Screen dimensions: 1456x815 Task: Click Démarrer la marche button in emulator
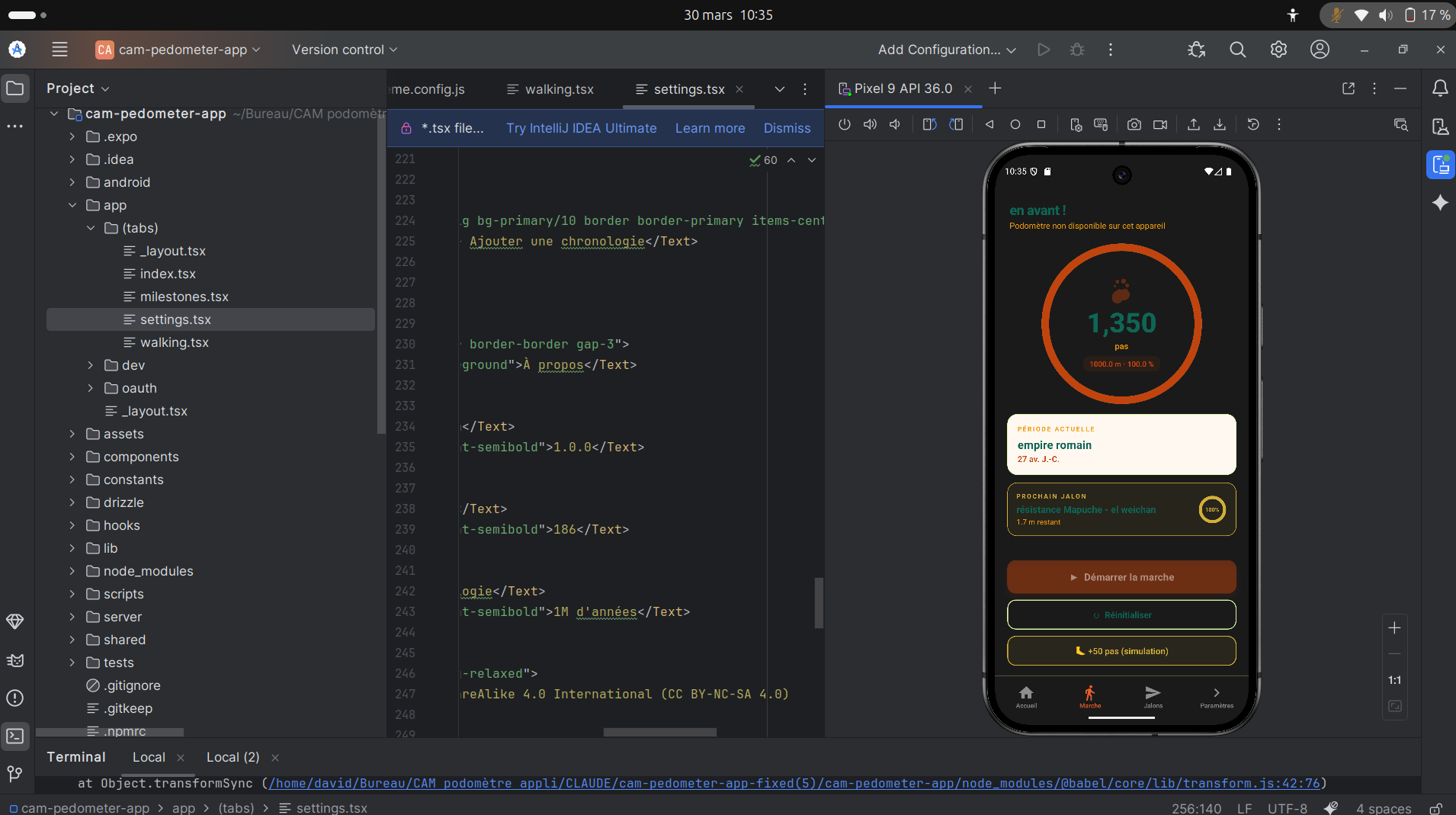(1121, 577)
